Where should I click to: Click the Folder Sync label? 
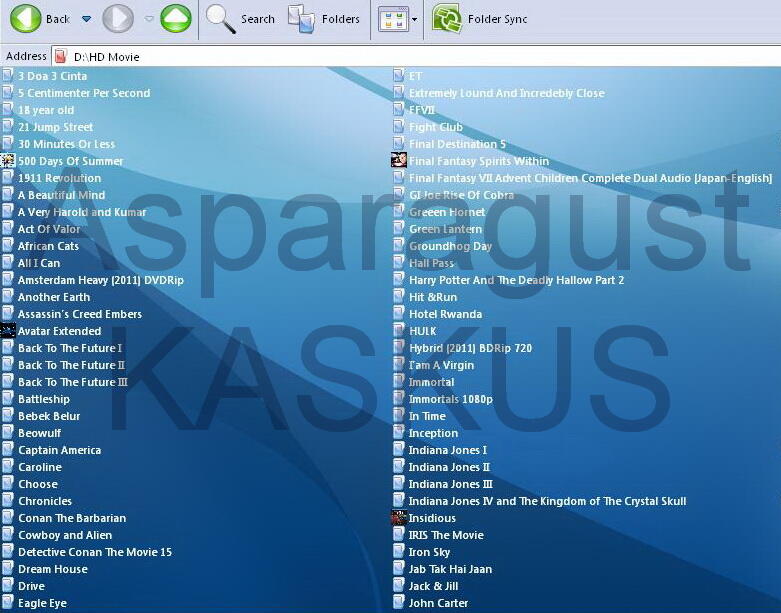[497, 19]
